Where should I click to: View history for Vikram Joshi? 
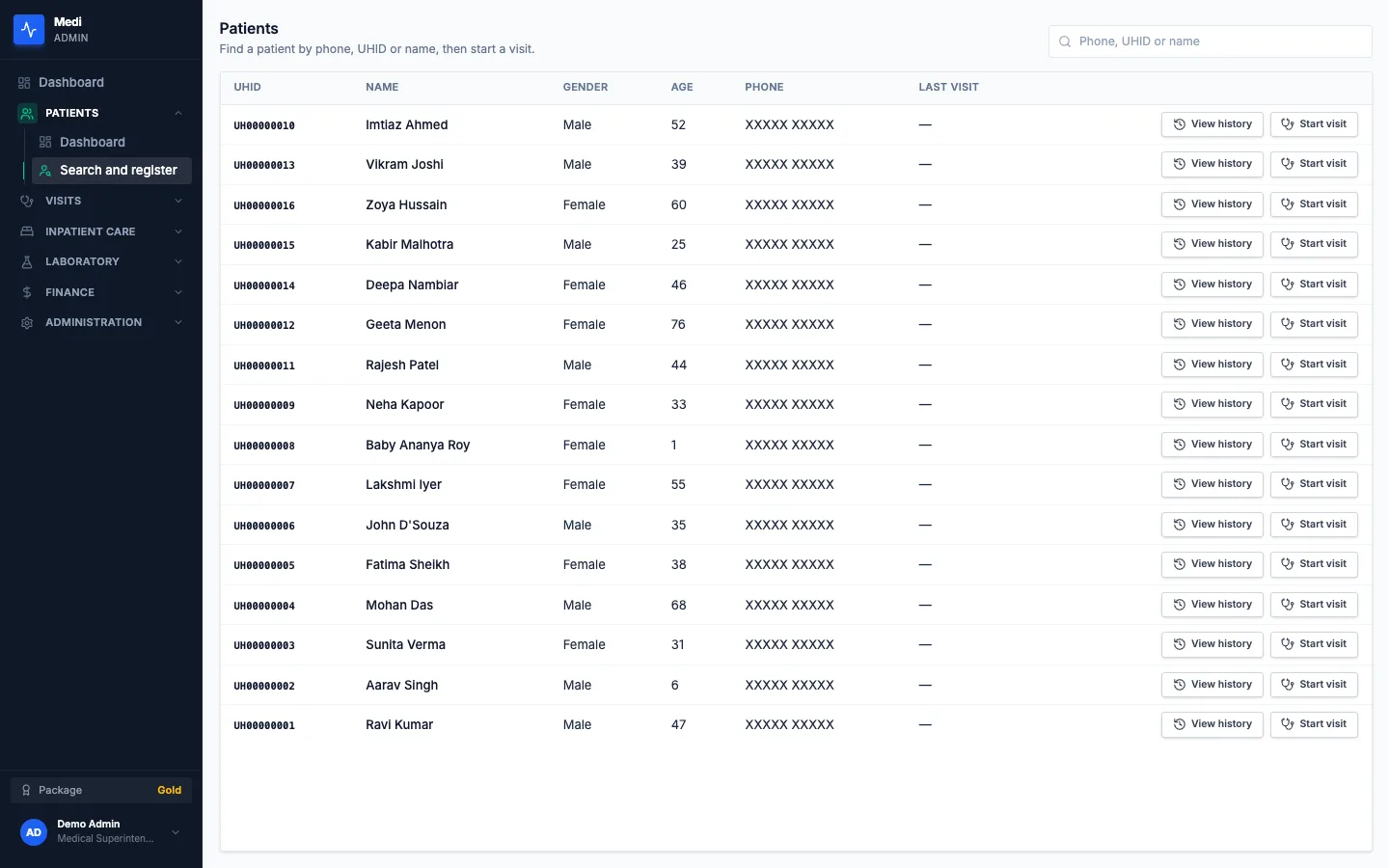(x=1212, y=164)
